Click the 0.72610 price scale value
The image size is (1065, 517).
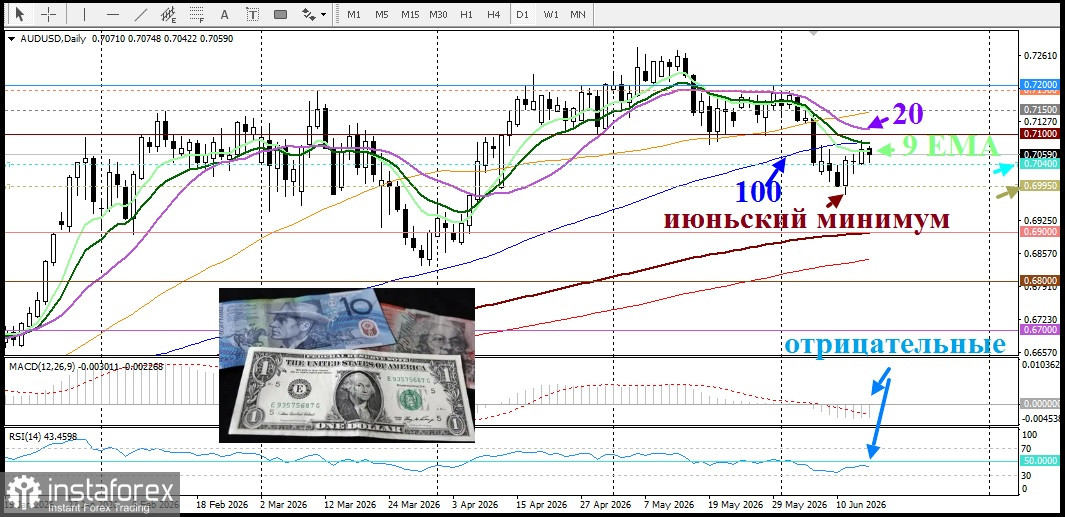pos(1039,55)
